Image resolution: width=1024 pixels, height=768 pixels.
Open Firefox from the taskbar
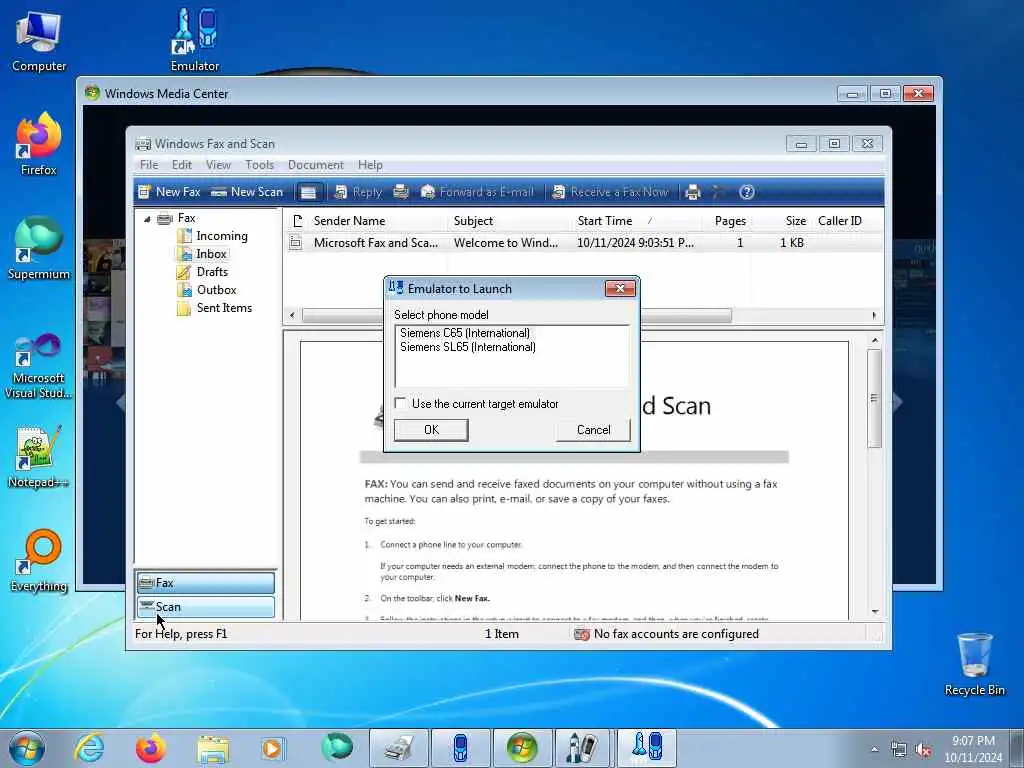coord(150,748)
